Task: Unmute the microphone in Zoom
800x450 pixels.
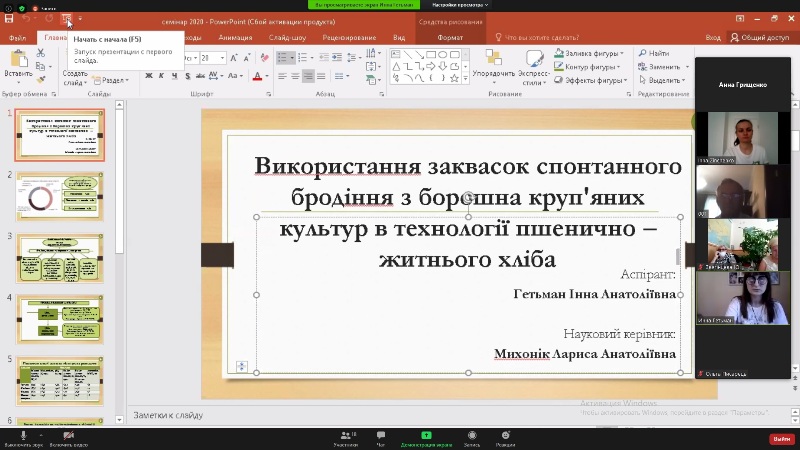Action: [23, 437]
